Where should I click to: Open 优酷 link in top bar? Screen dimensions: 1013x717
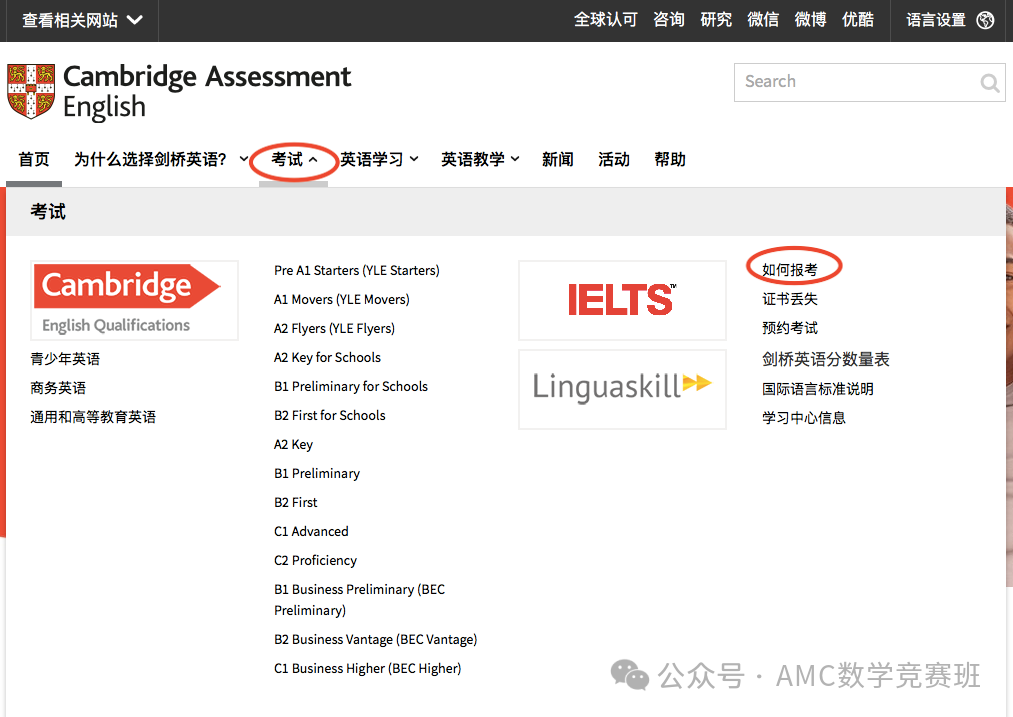pos(858,20)
